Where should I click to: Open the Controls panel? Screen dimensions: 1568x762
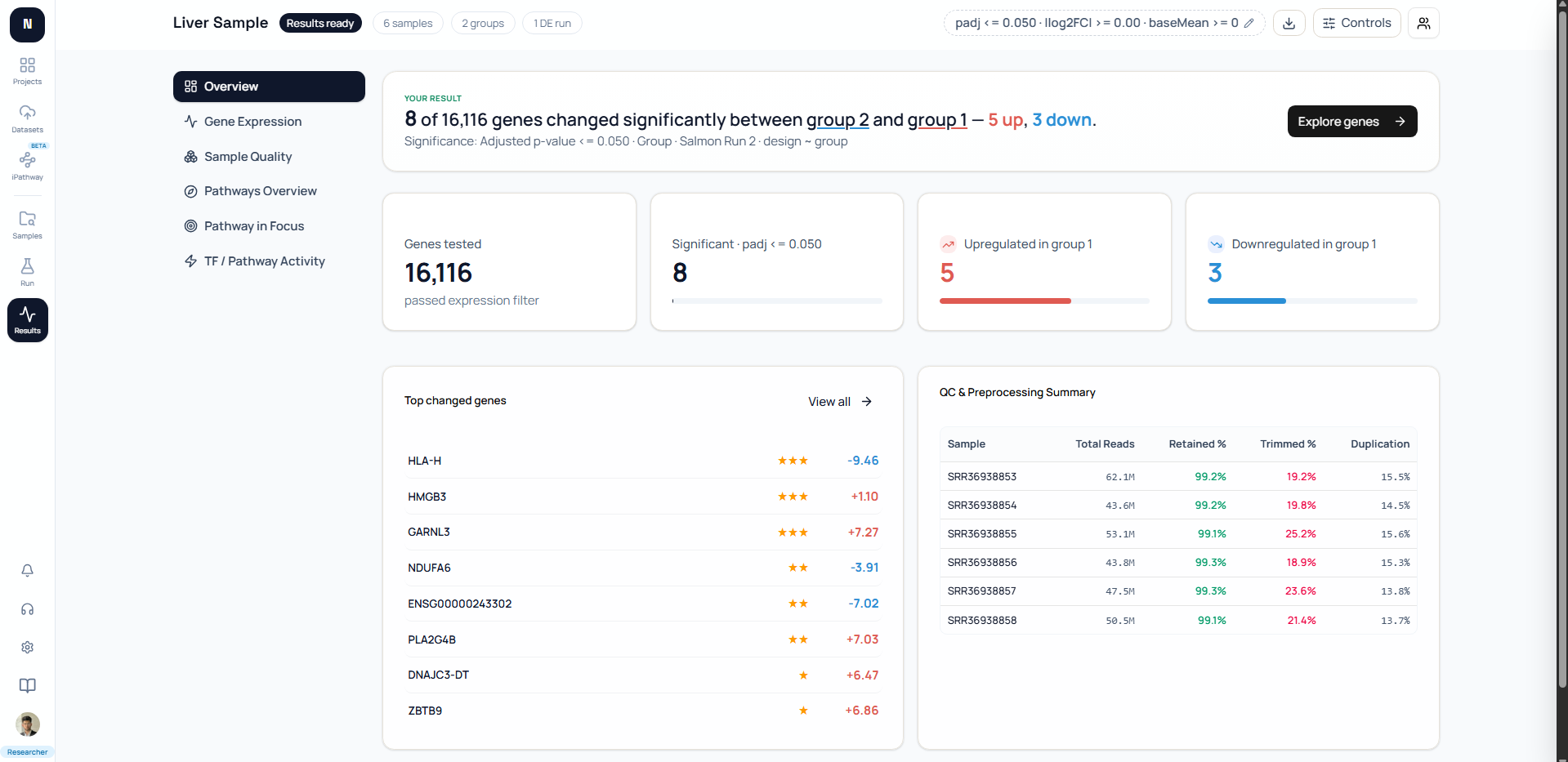click(x=1356, y=23)
